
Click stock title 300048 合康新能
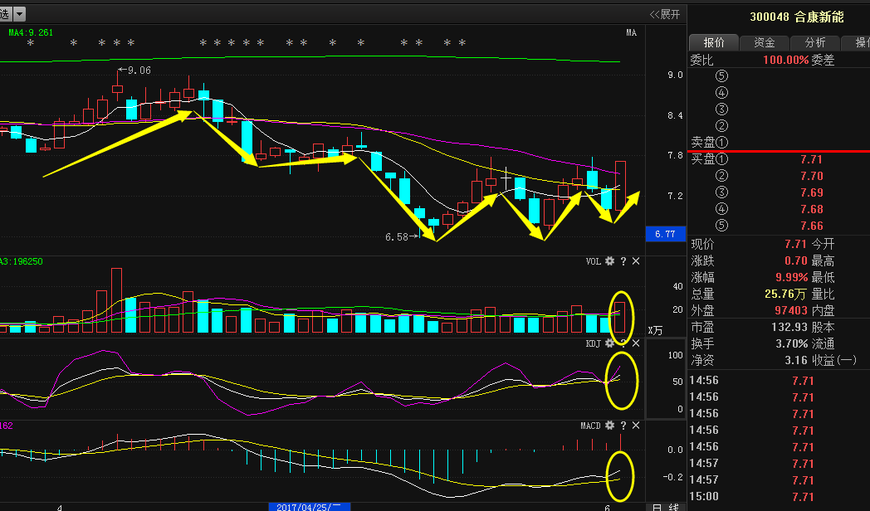tap(797, 17)
